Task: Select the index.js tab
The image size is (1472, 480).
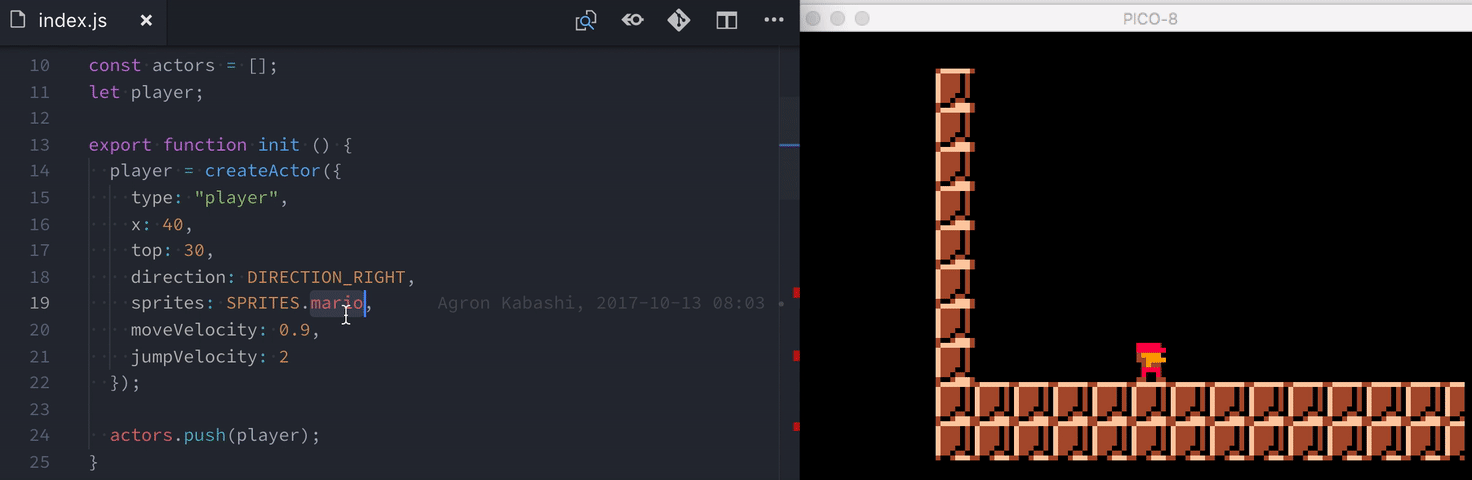Action: (84, 21)
